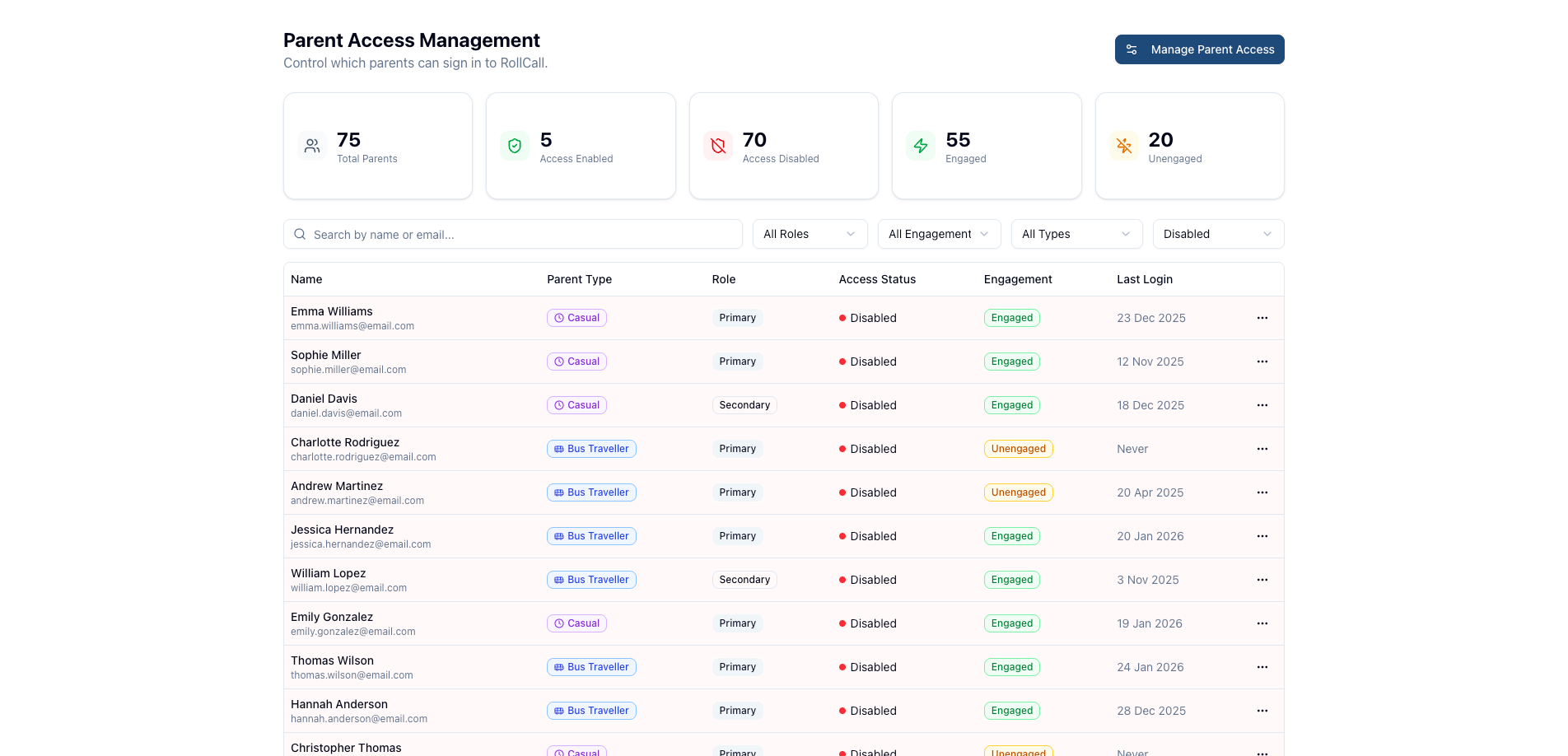Expand the All Types filter
Image resolution: width=1568 pixels, height=756 pixels.
1076,234
